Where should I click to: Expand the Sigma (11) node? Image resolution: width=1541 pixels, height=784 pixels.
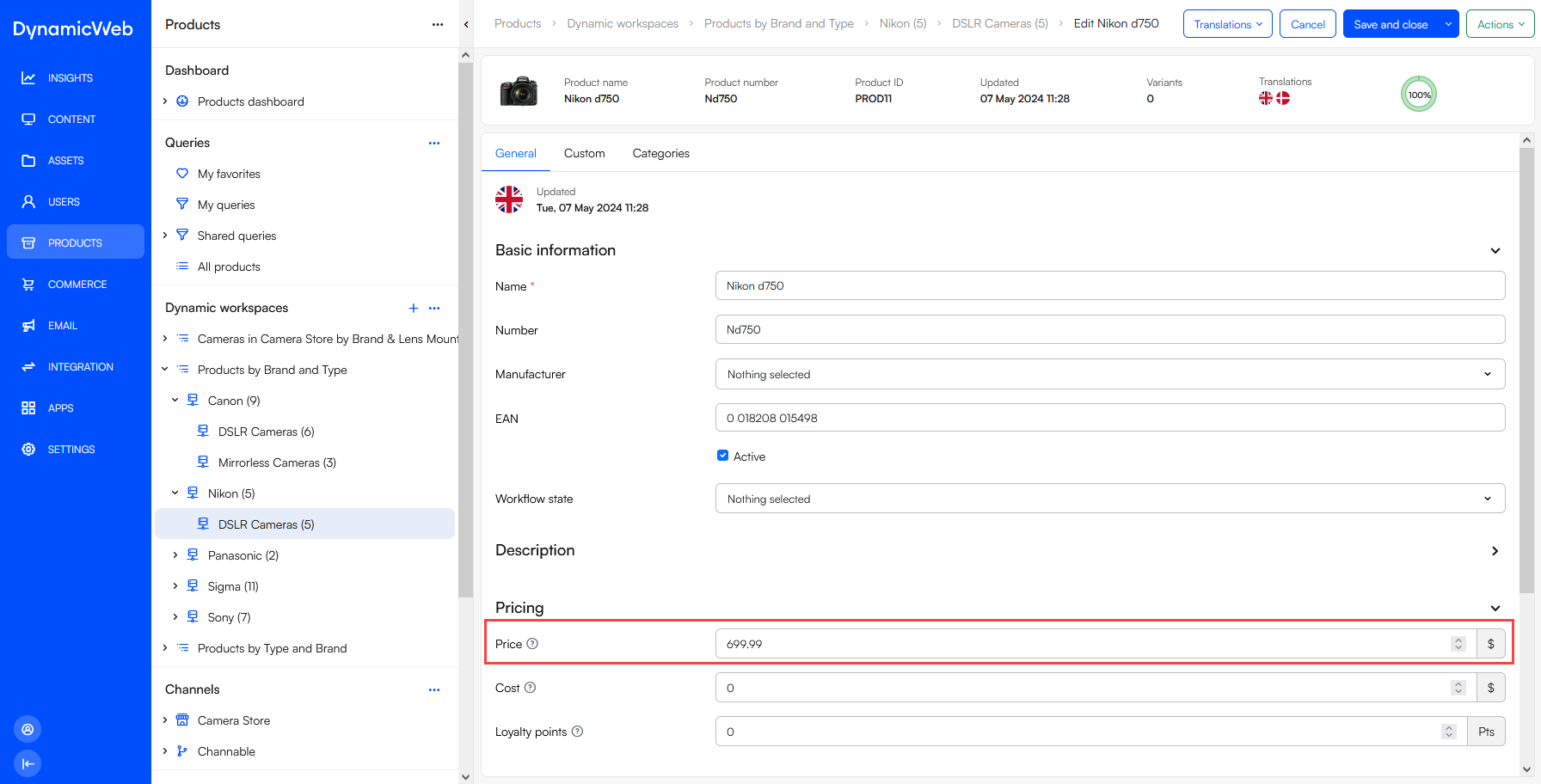[x=175, y=586]
